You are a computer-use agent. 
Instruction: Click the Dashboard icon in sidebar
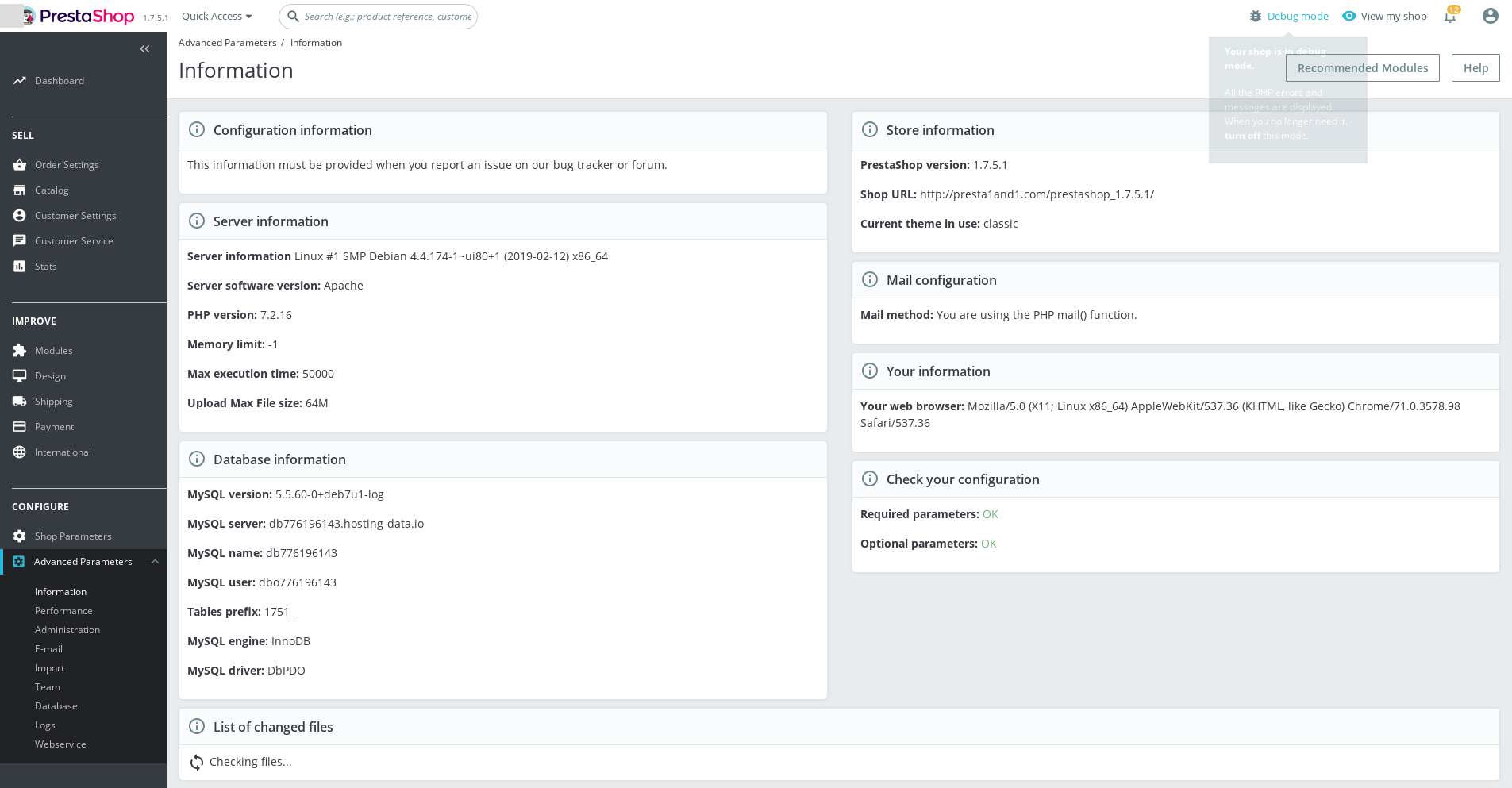point(19,80)
